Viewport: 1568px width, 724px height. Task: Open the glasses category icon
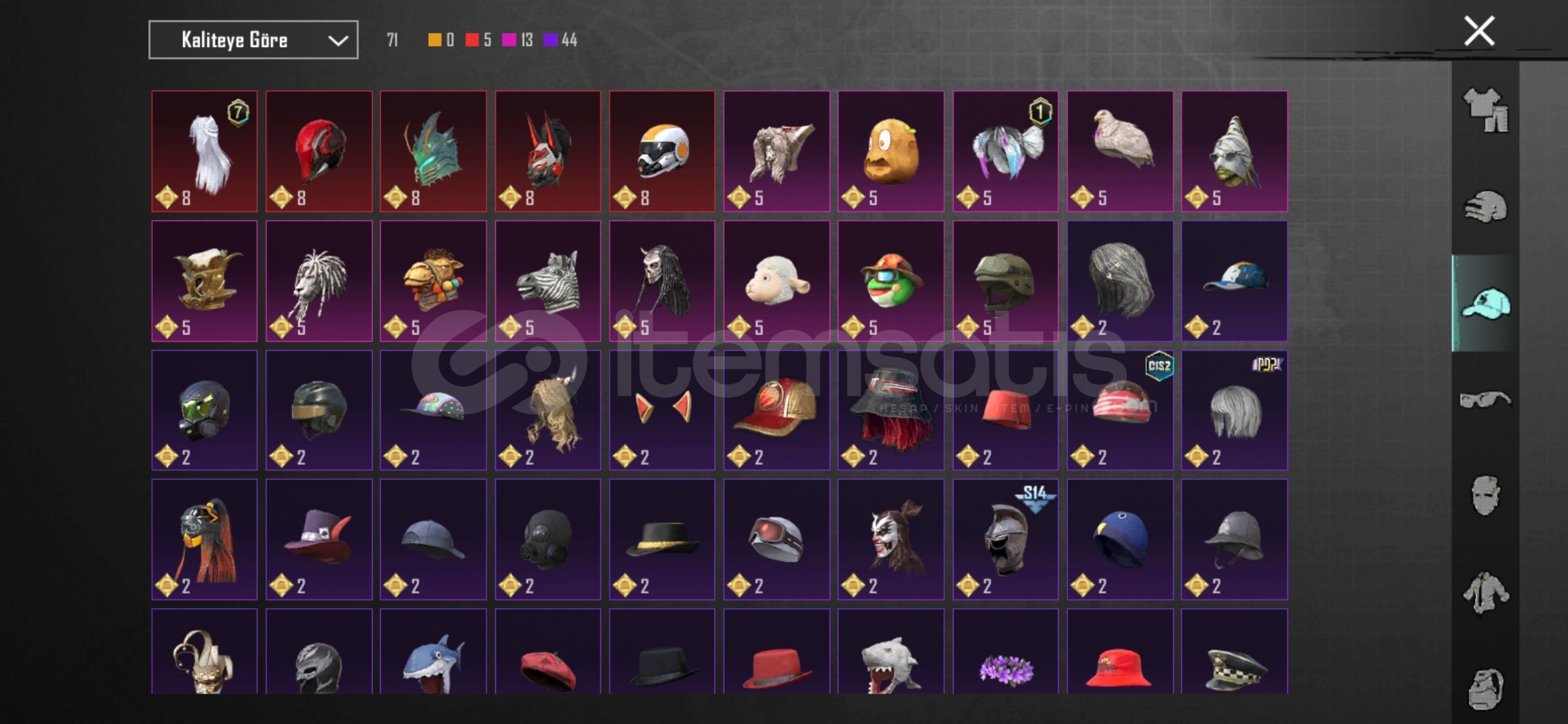tap(1486, 400)
